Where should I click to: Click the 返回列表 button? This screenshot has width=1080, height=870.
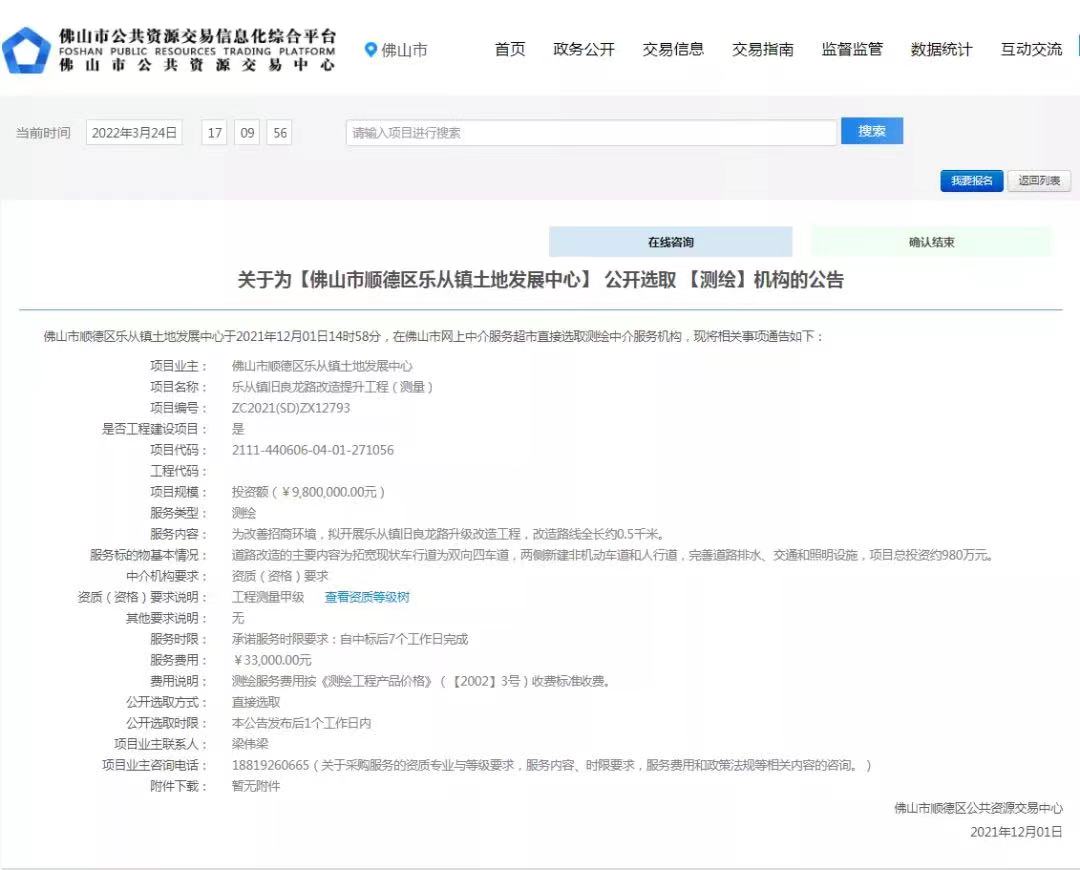coord(1039,181)
